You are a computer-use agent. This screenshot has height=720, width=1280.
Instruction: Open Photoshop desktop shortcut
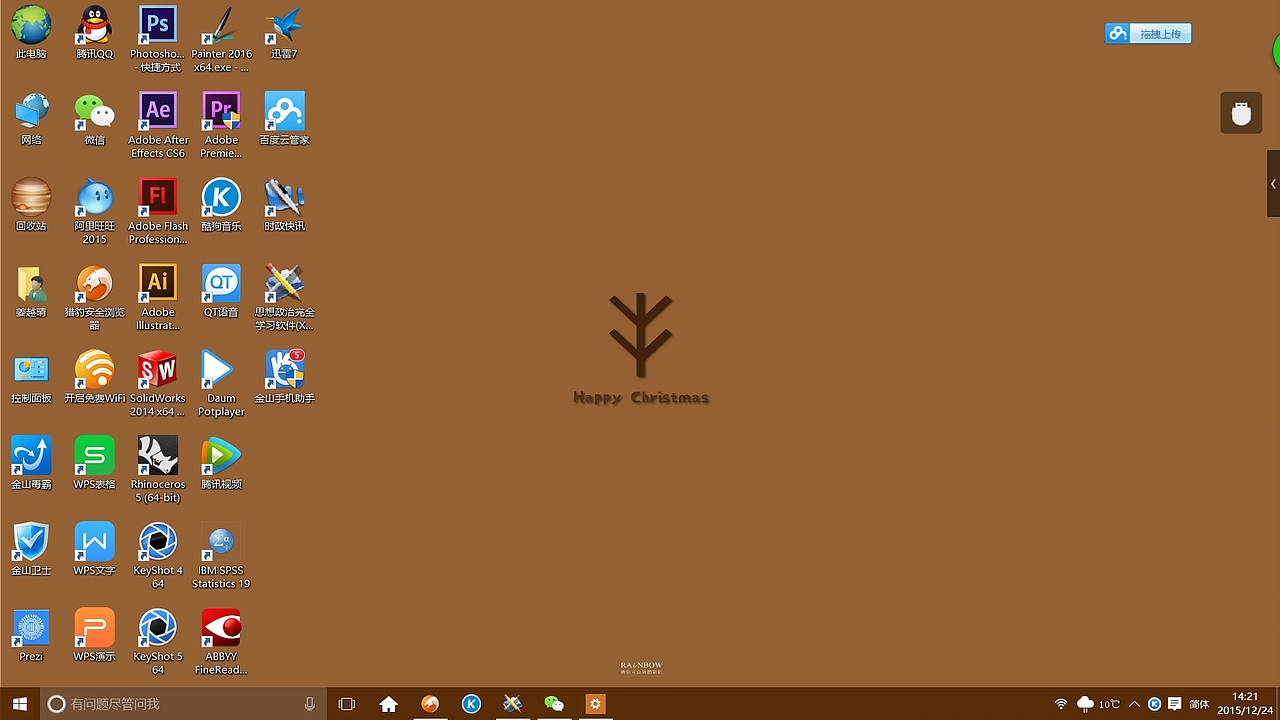[157, 38]
